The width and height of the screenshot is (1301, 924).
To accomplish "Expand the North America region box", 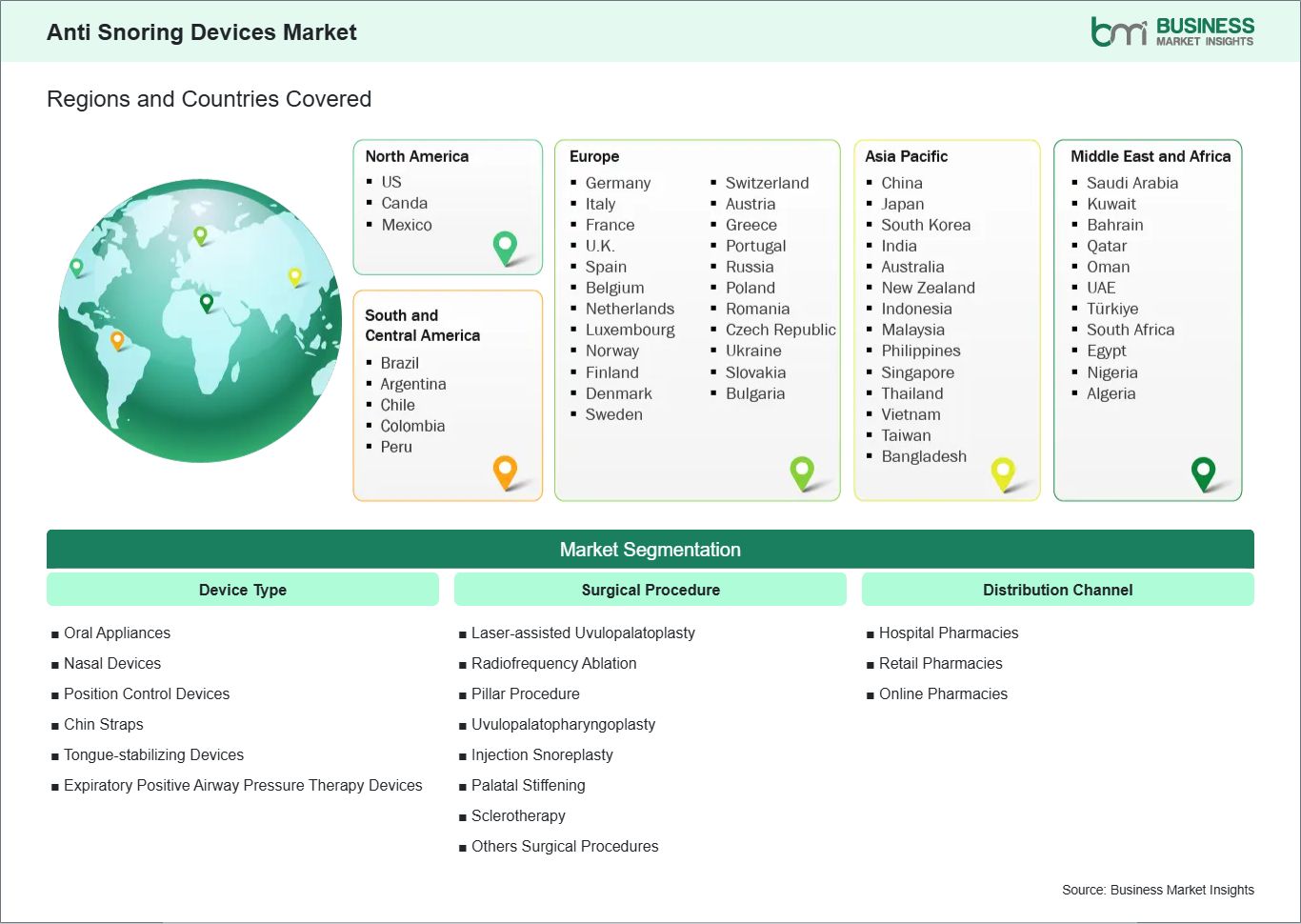I will pos(448,207).
